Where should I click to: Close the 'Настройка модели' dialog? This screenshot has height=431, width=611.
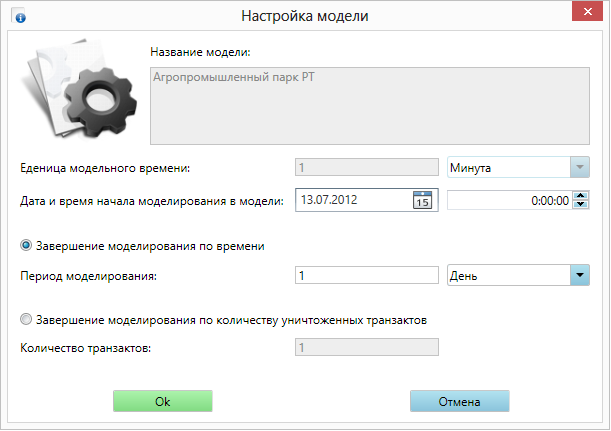click(x=587, y=12)
